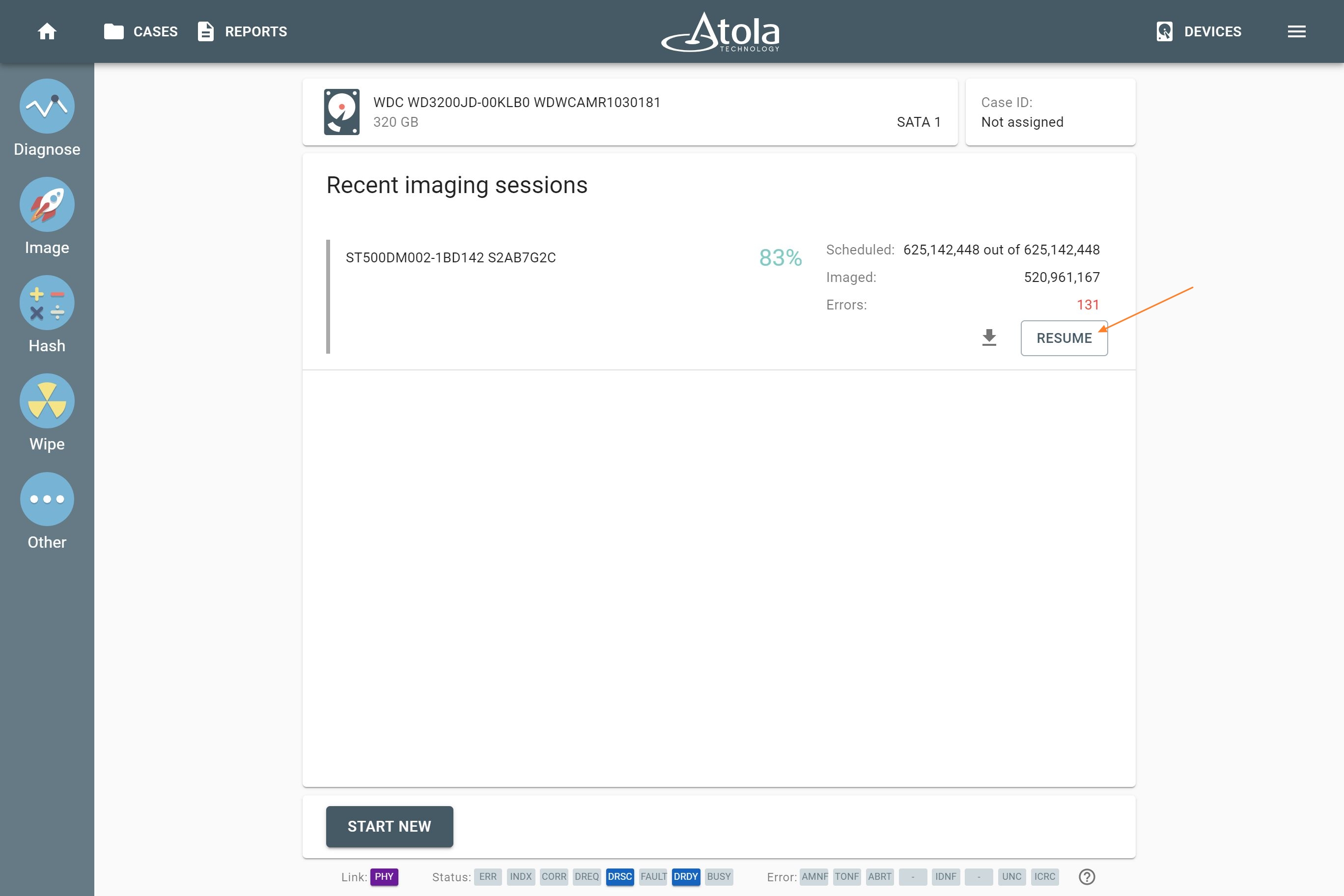Select the Hash calculation tool
This screenshot has width=1344, height=896.
click(x=47, y=315)
